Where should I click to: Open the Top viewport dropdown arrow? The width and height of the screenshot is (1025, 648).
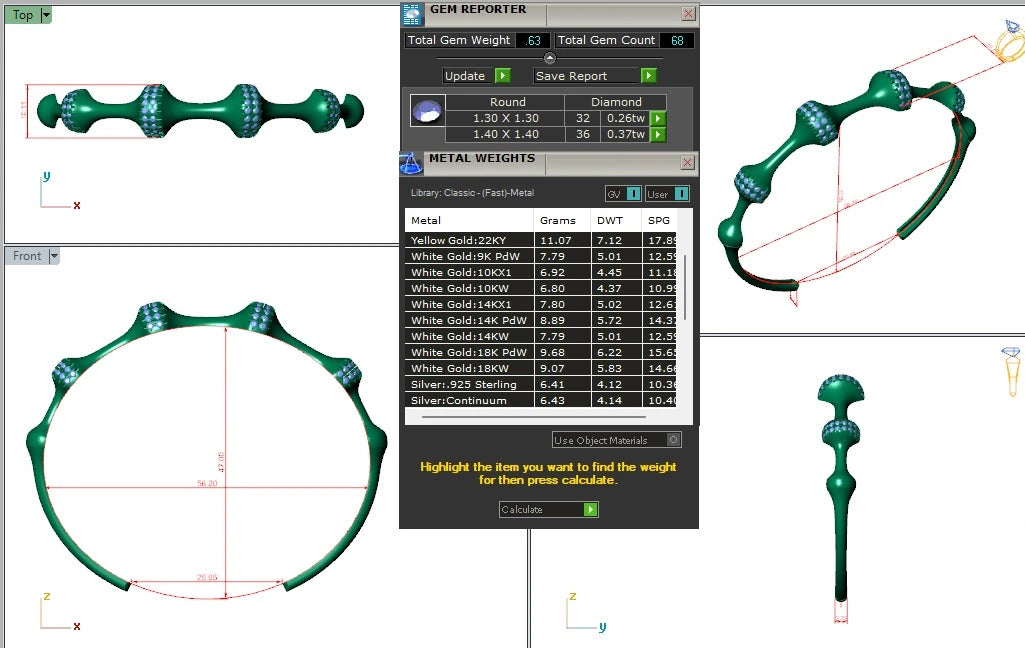(46, 15)
